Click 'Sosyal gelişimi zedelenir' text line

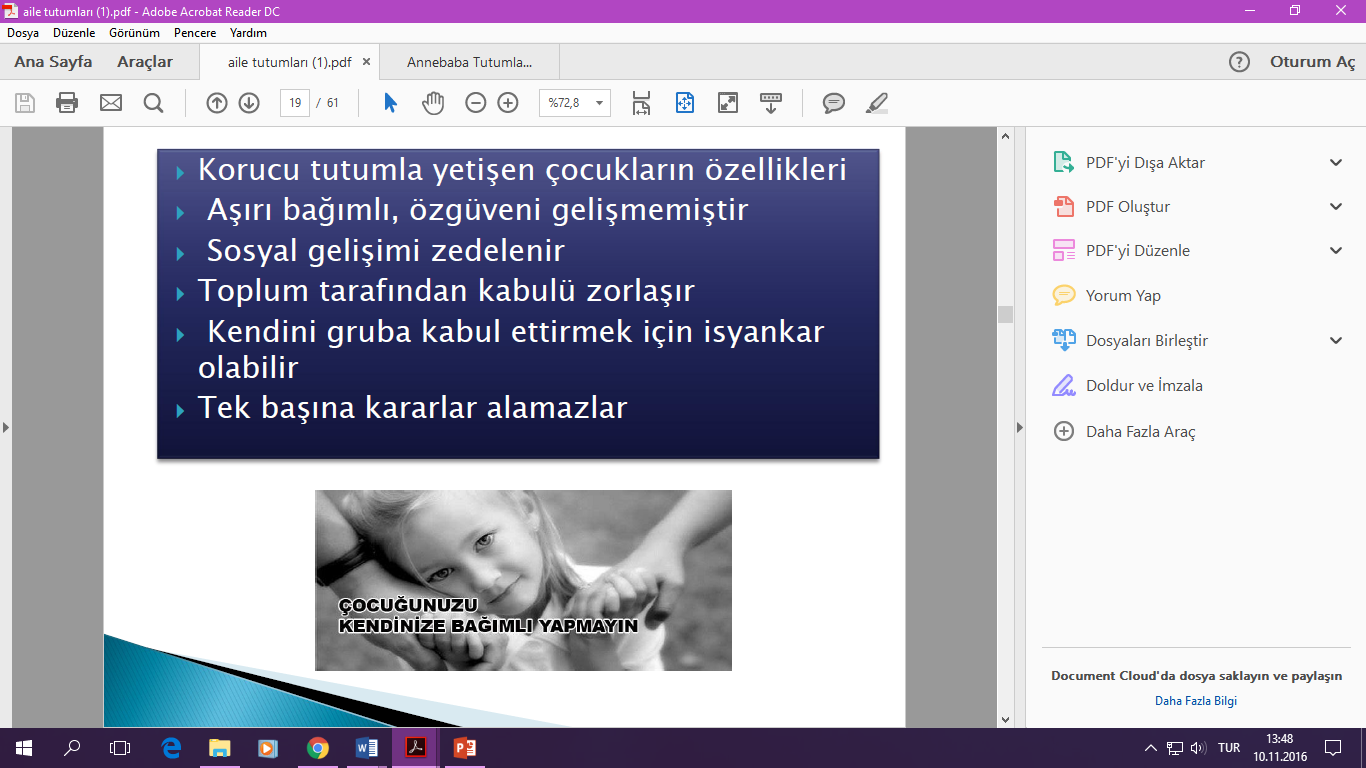386,250
